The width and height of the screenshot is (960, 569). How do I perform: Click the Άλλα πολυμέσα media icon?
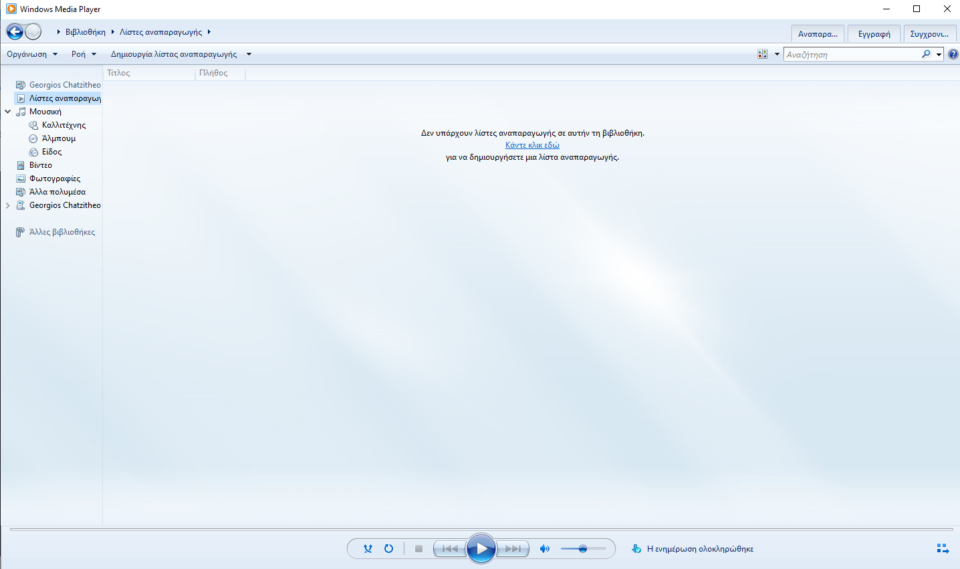[21, 192]
